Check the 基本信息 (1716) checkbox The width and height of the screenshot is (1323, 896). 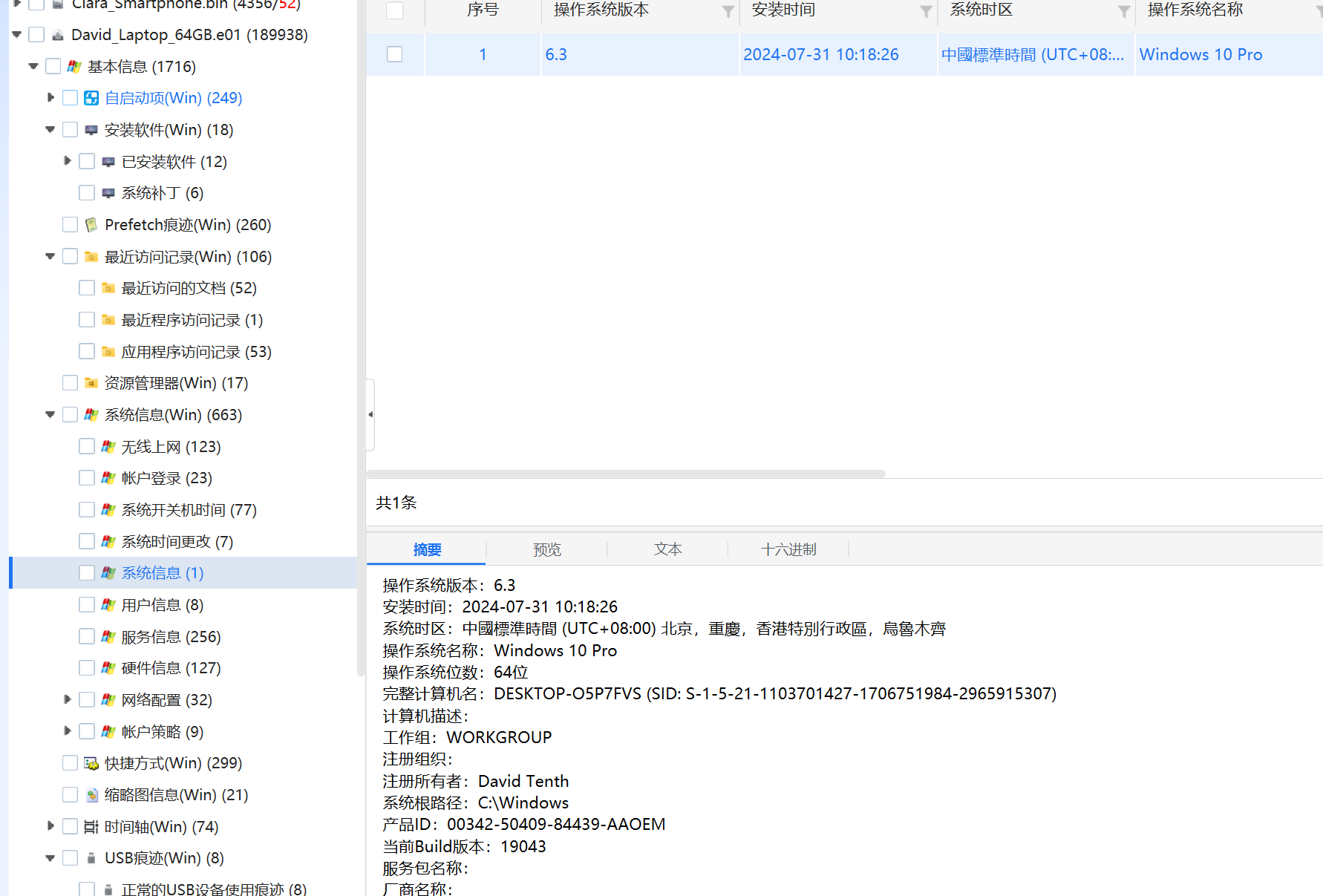click(53, 67)
